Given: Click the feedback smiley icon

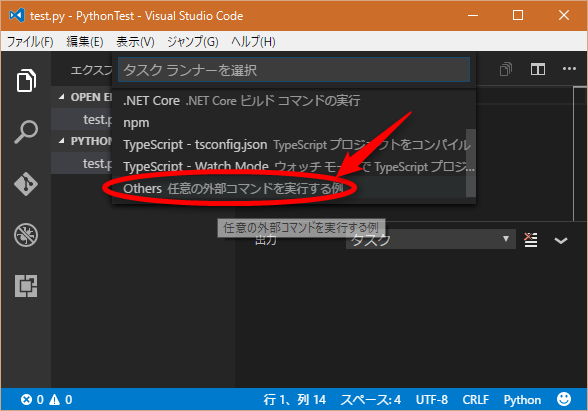Looking at the screenshot, I should point(564,399).
